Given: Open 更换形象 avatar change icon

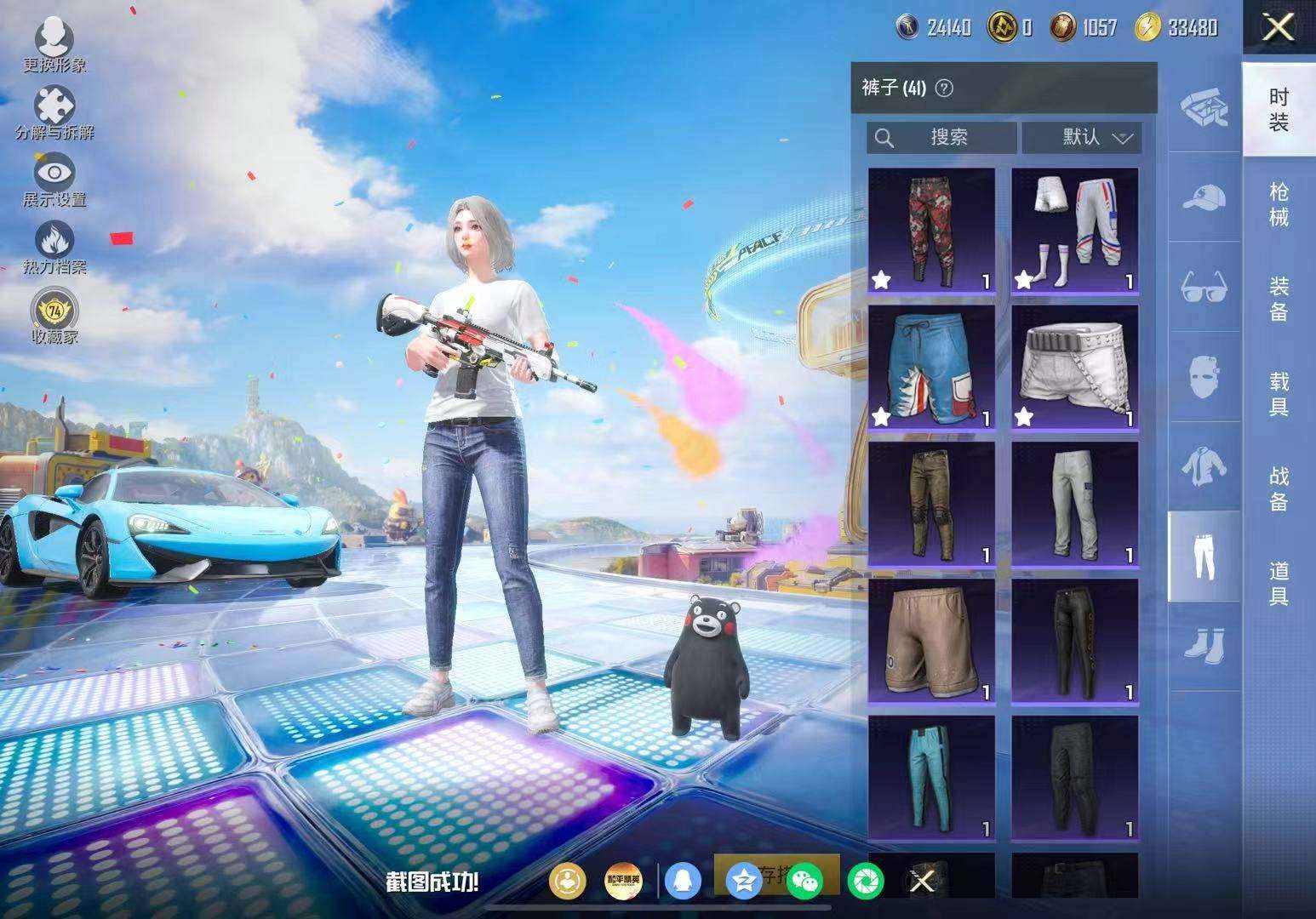Looking at the screenshot, I should pos(54,44).
